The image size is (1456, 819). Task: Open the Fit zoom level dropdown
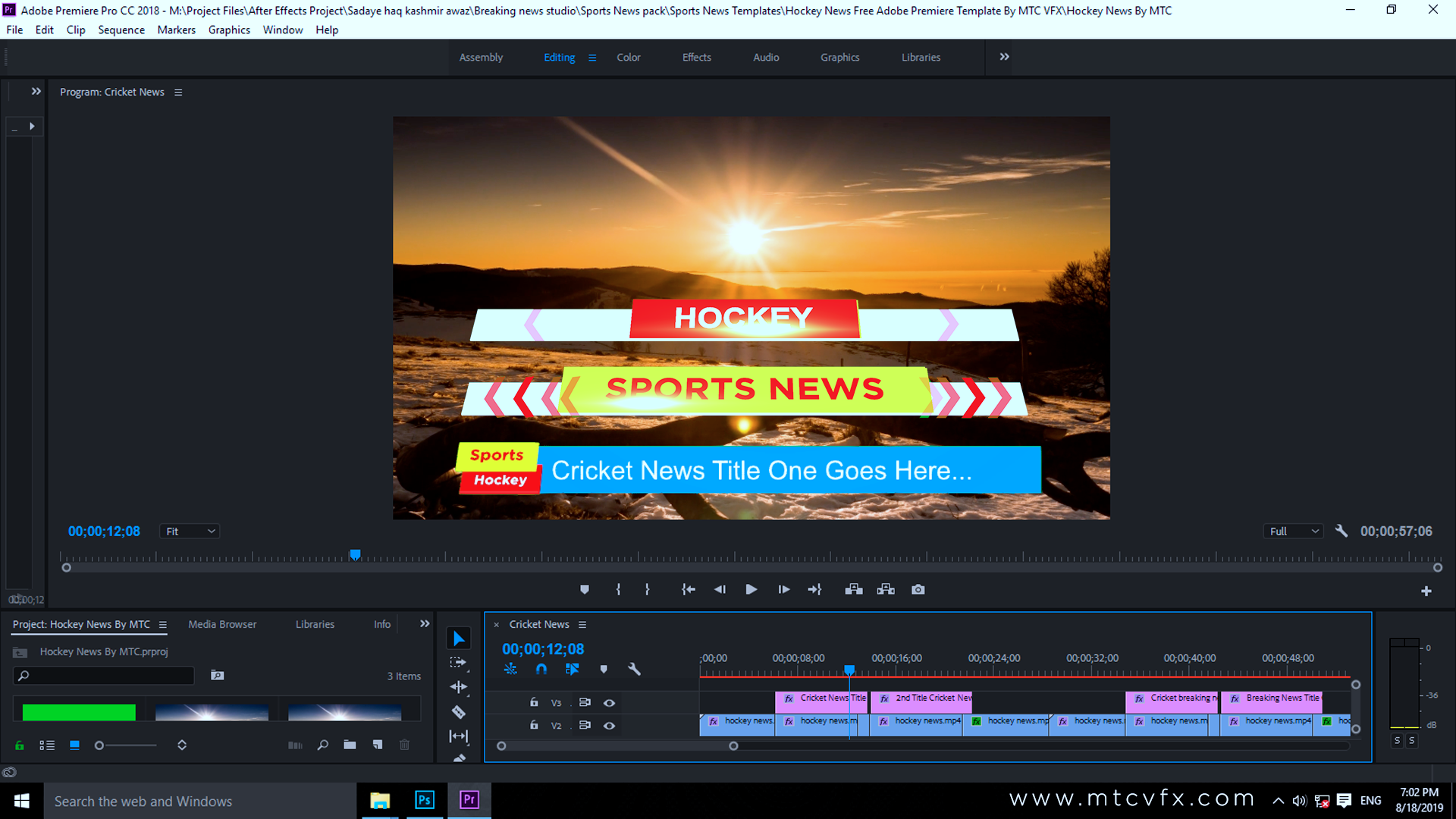[x=190, y=532]
